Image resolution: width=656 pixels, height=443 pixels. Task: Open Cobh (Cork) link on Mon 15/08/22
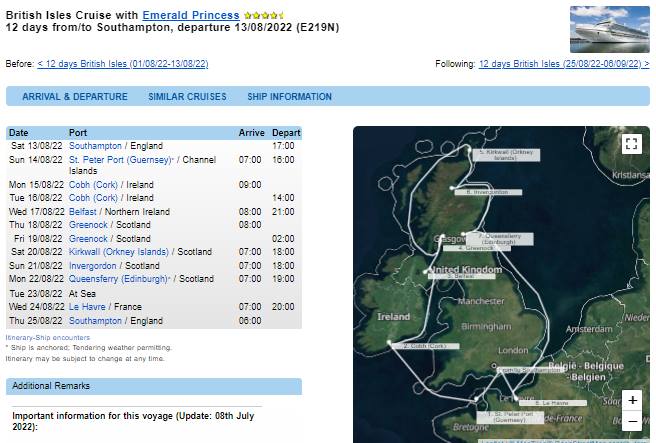[93, 185]
